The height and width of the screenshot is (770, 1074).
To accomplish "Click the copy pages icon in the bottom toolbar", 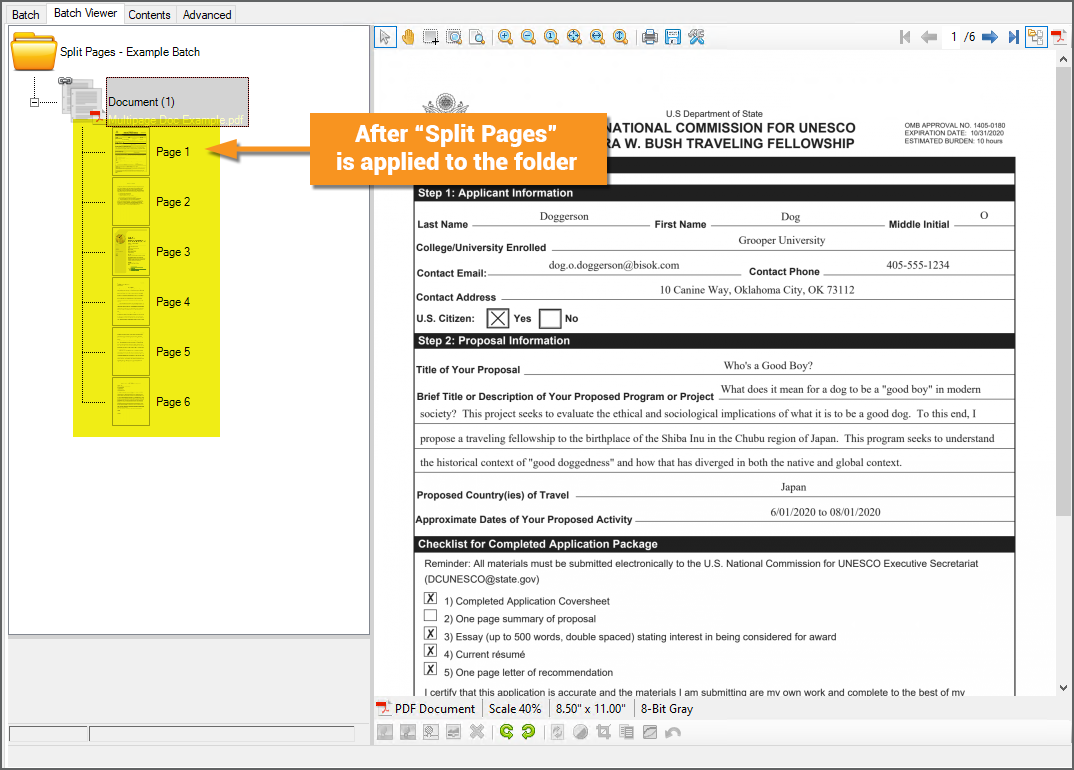I will (x=626, y=732).
